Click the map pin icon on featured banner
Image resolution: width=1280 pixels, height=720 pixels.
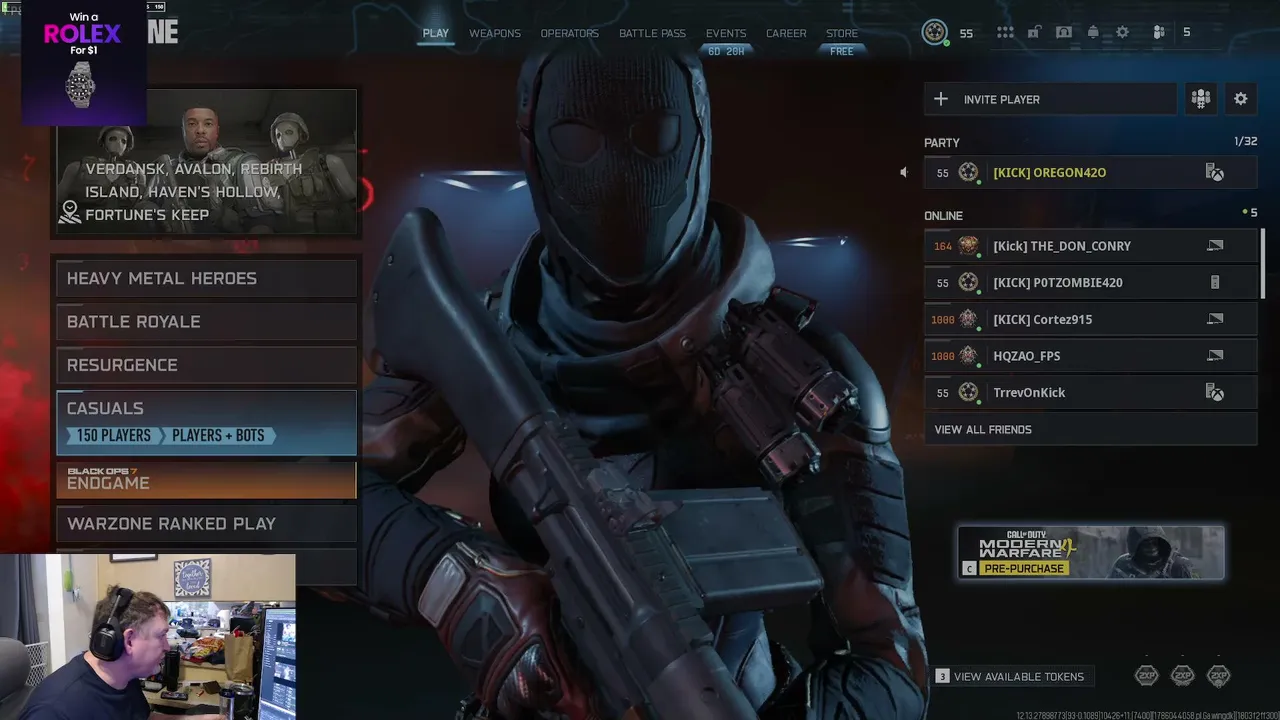tap(70, 212)
